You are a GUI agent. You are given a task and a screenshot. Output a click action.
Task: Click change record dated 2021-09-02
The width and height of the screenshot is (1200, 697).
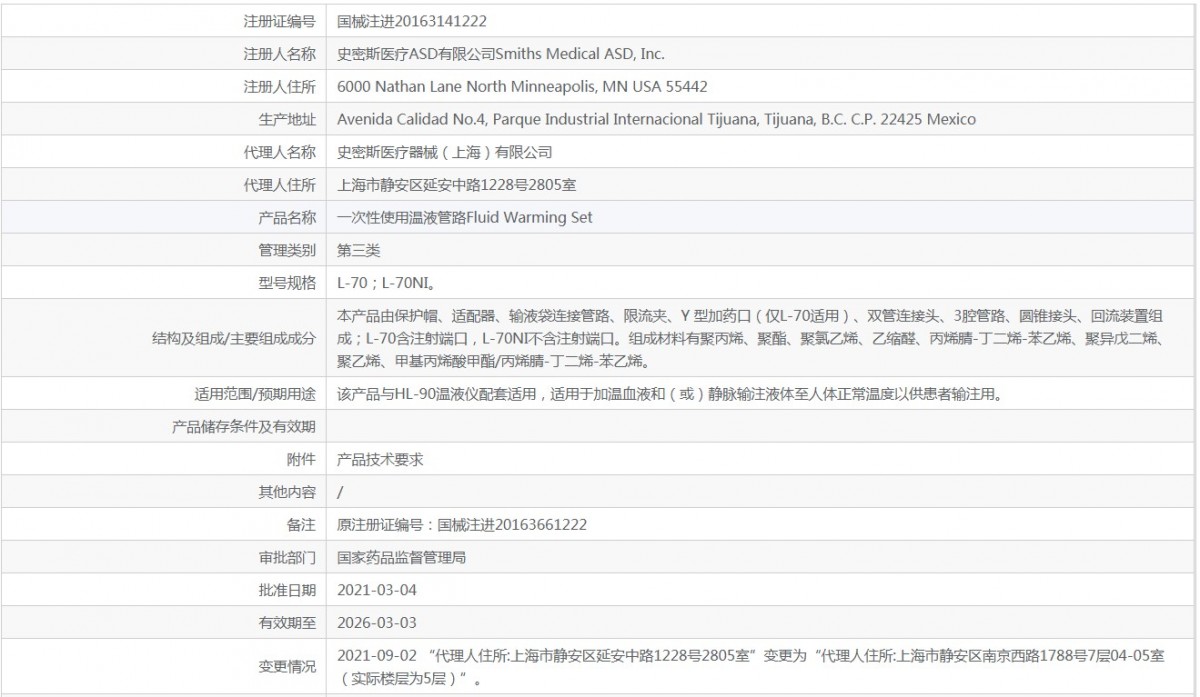coord(751,667)
